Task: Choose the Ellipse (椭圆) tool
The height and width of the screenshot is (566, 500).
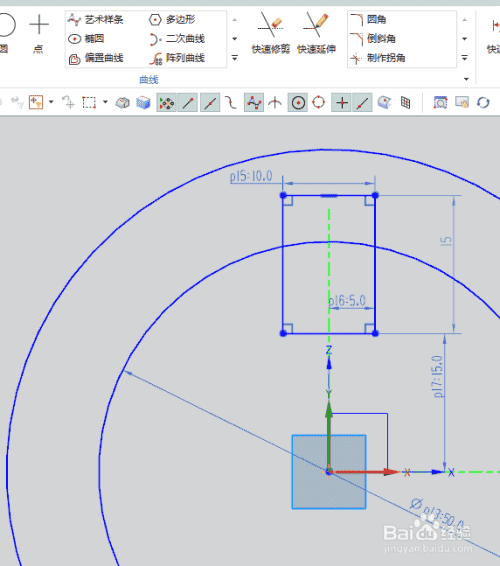Action: tap(86, 39)
